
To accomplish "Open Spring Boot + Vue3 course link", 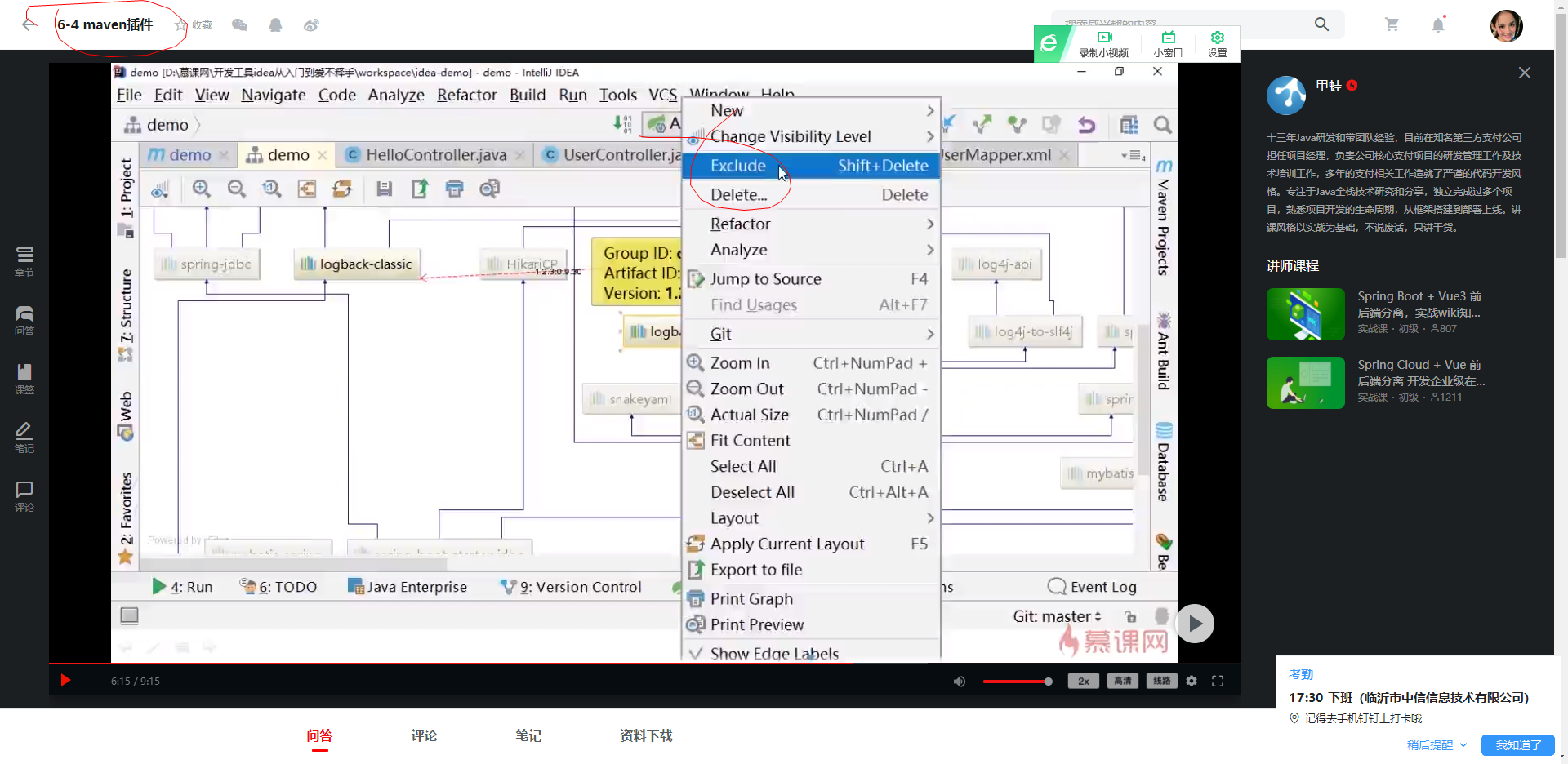I will coord(1419,304).
